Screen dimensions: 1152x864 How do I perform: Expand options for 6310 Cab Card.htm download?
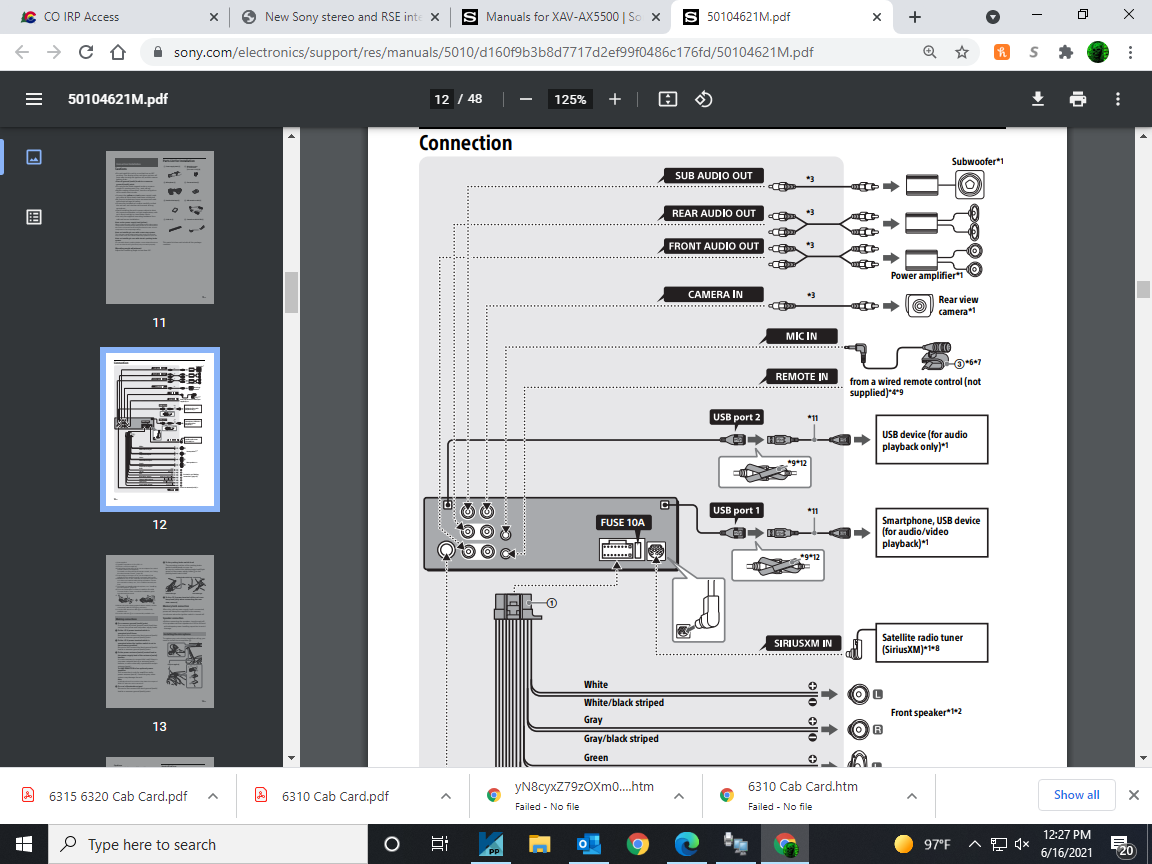click(912, 796)
